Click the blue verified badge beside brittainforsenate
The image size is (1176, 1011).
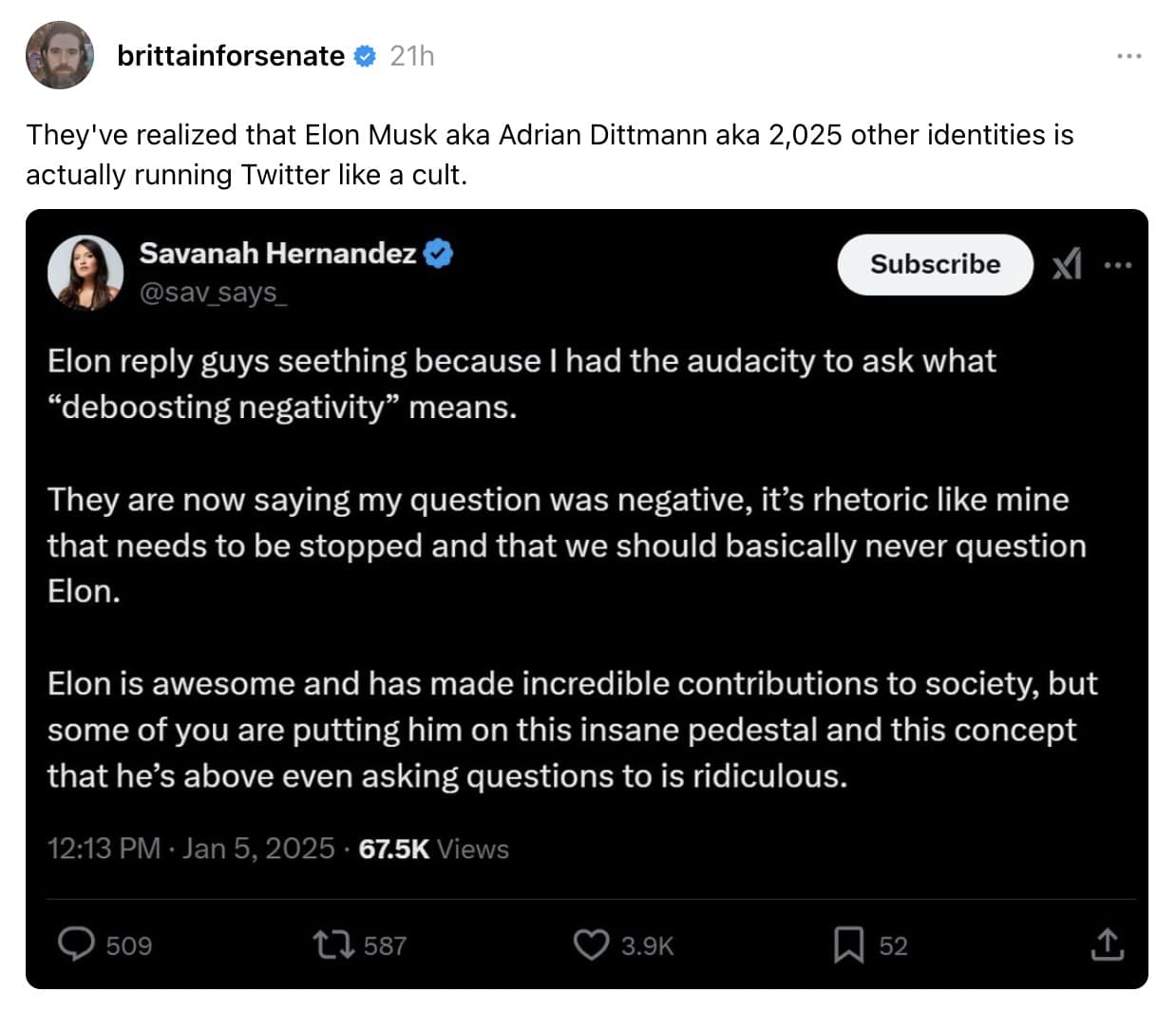coord(365,56)
